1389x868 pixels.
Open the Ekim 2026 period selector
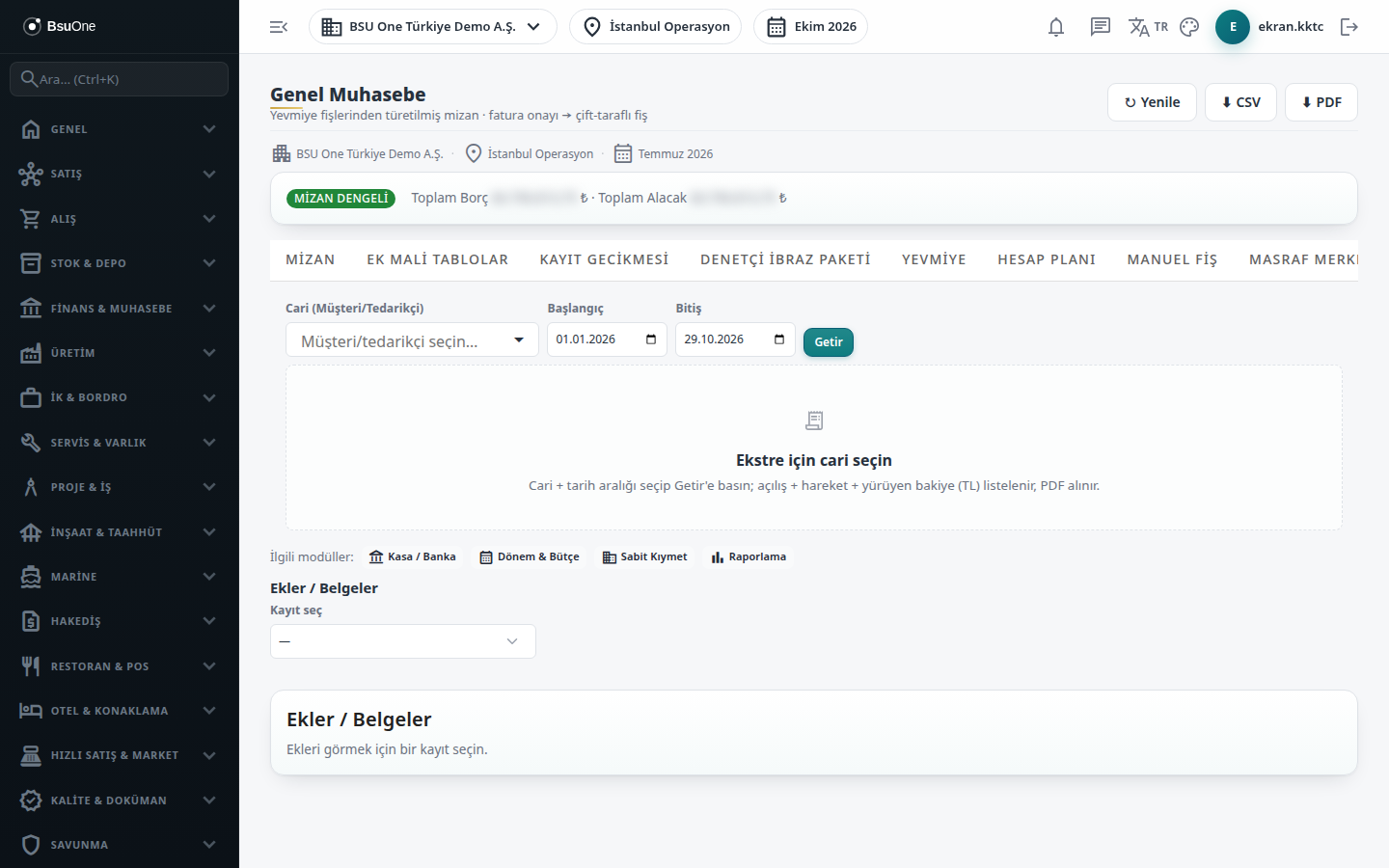pos(811,27)
